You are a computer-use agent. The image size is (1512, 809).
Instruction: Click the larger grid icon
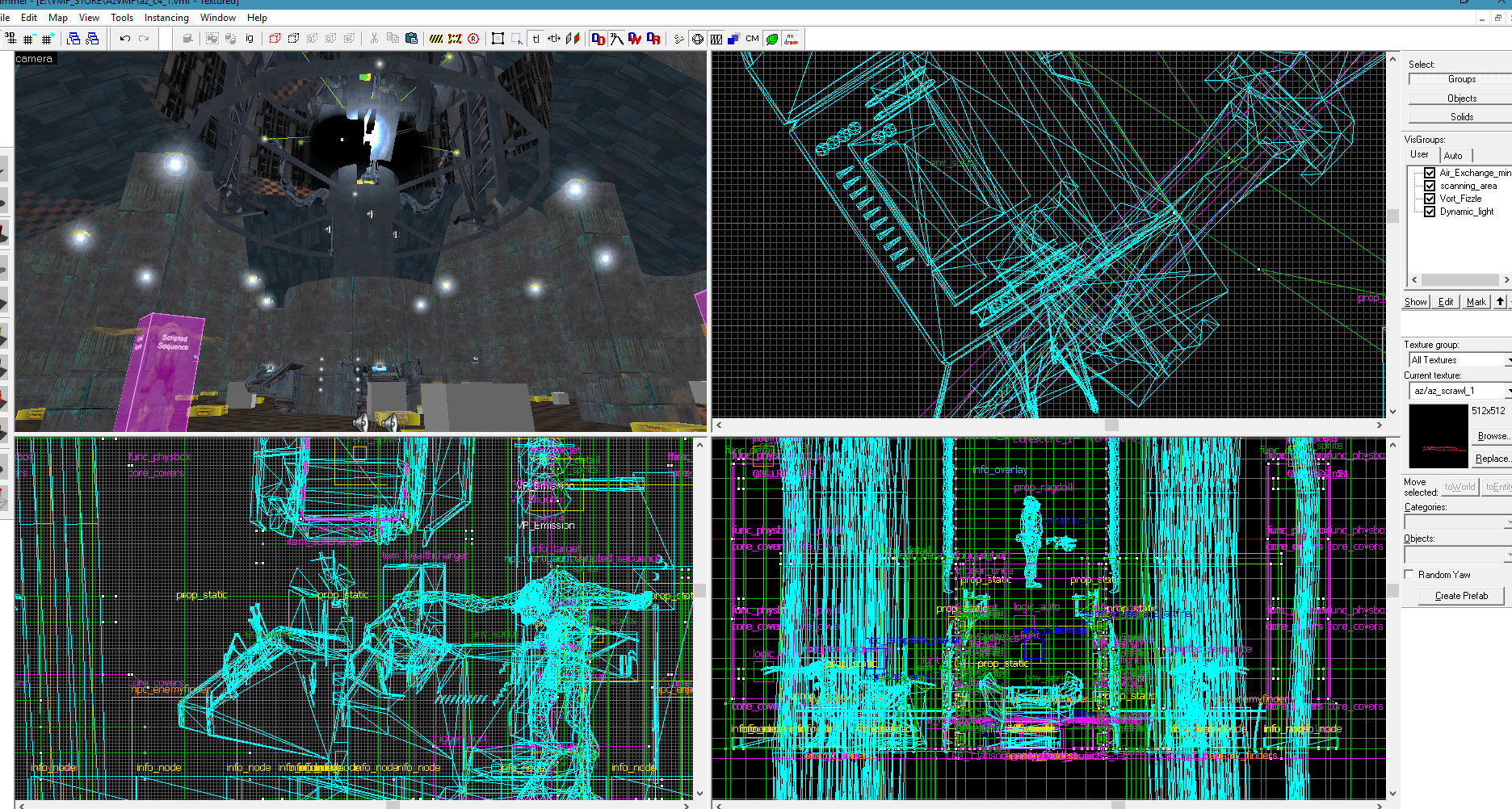47,39
